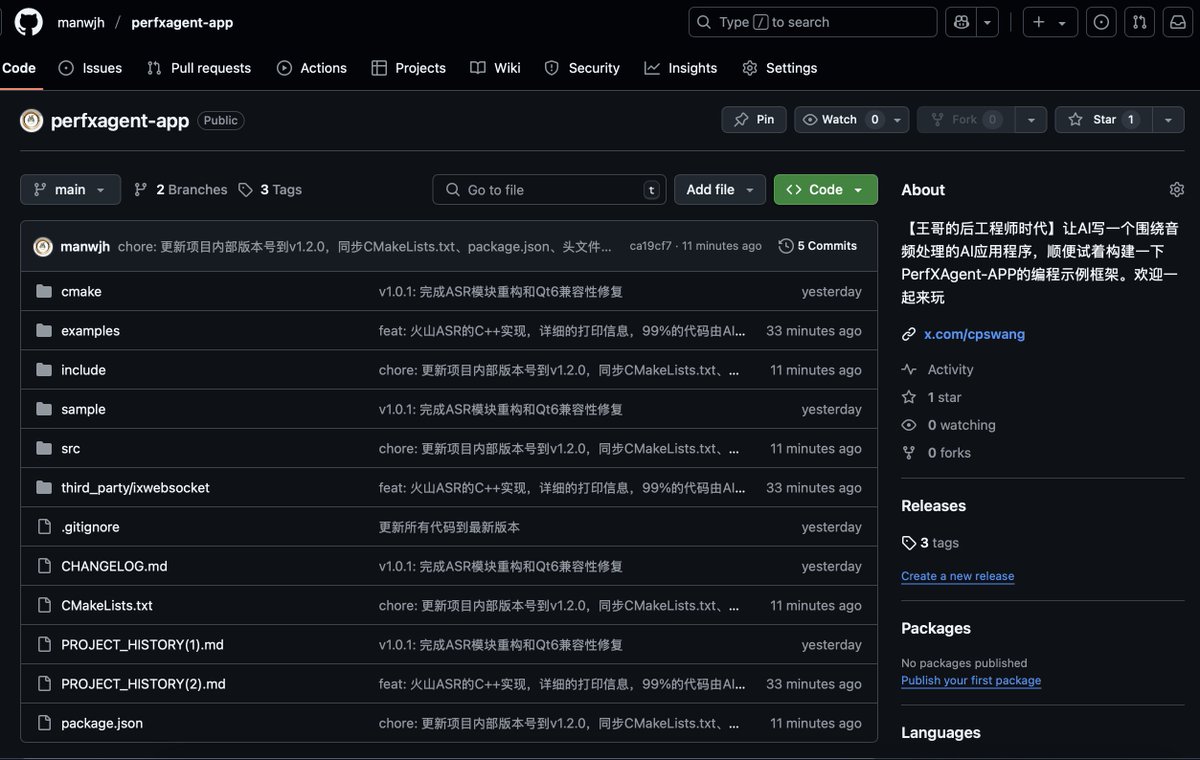Click the Activity pulse icon in the sidebar
The width and height of the screenshot is (1200, 760).
click(x=908, y=369)
